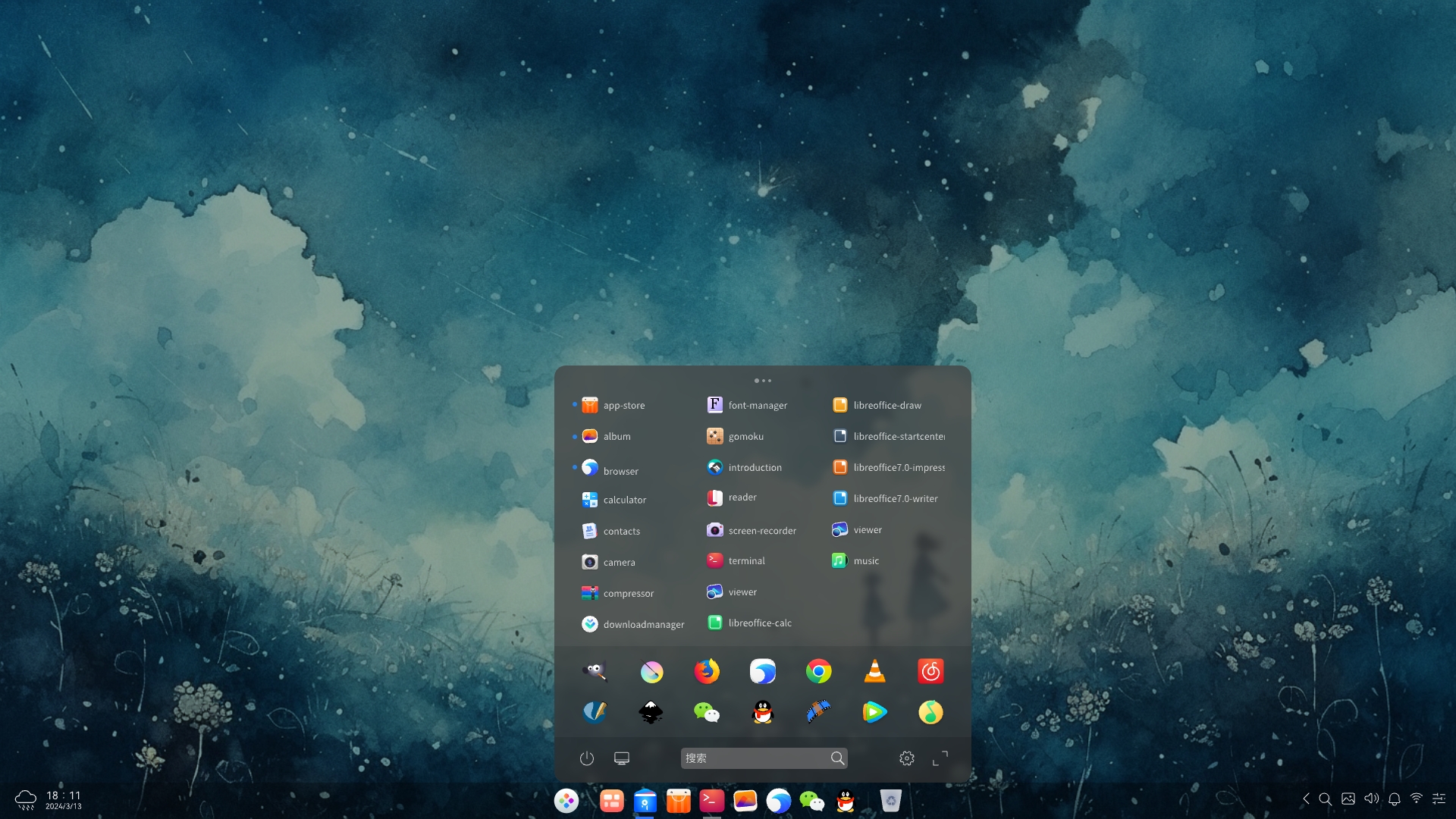Launch VLC cone icon

pyautogui.click(x=874, y=671)
